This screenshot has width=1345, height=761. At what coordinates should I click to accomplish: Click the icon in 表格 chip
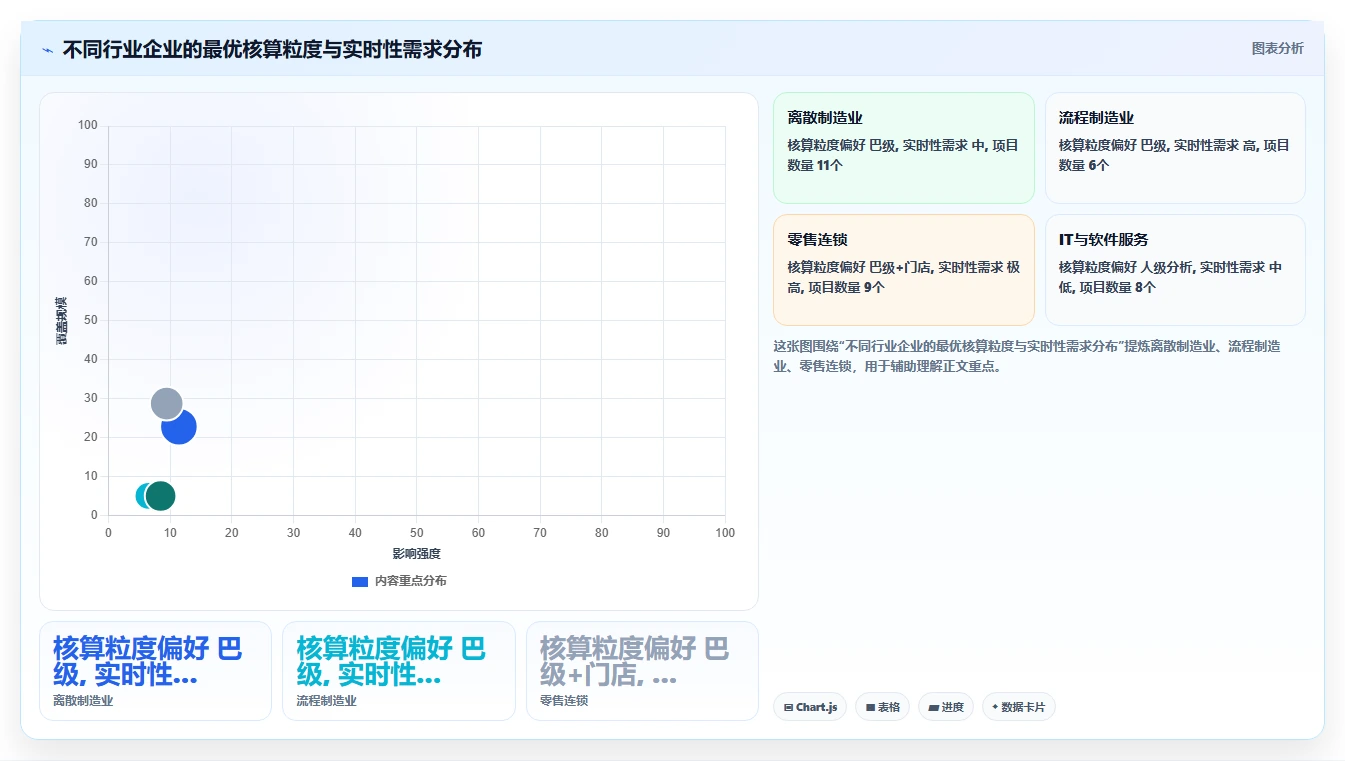pos(870,707)
